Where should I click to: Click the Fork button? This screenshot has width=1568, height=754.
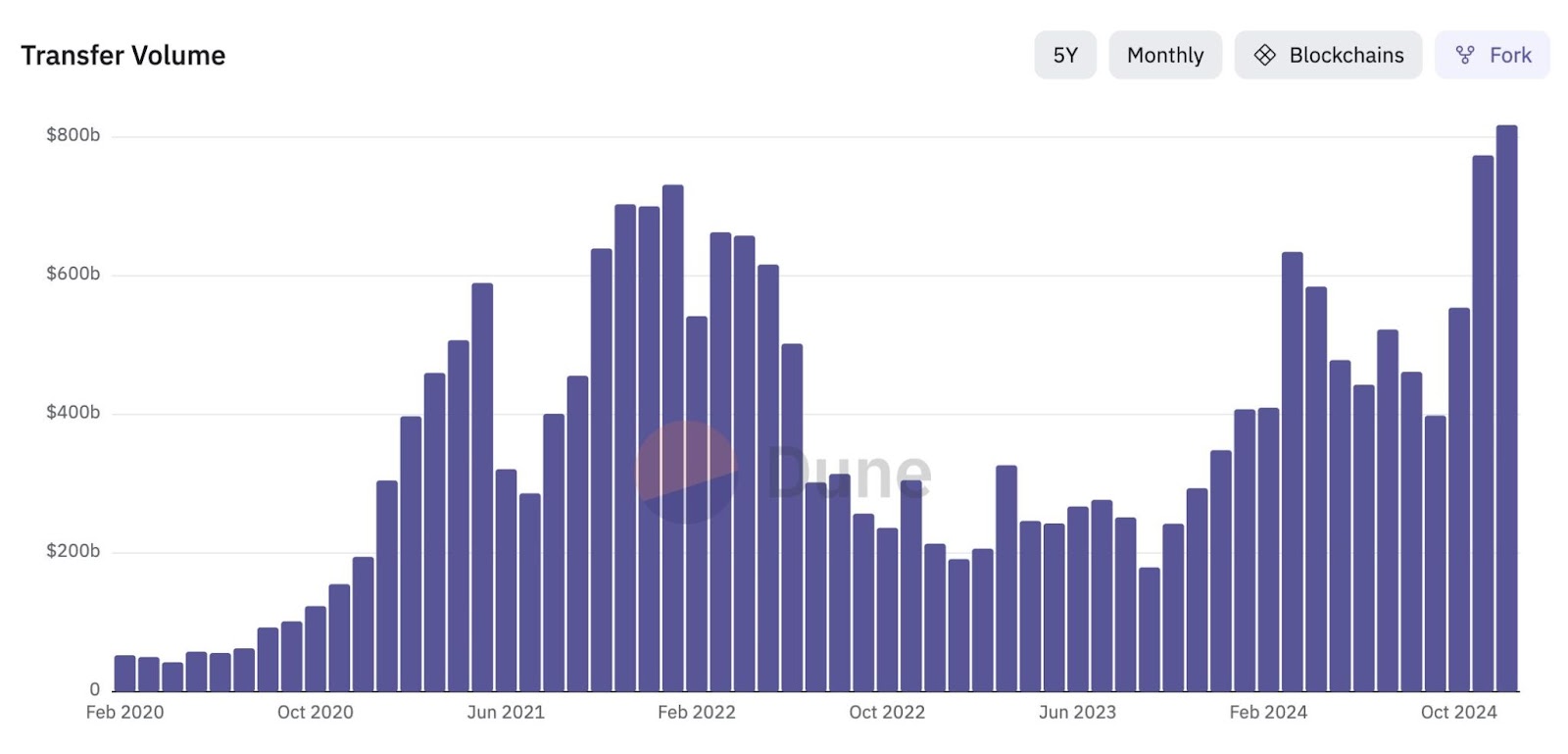[x=1493, y=55]
